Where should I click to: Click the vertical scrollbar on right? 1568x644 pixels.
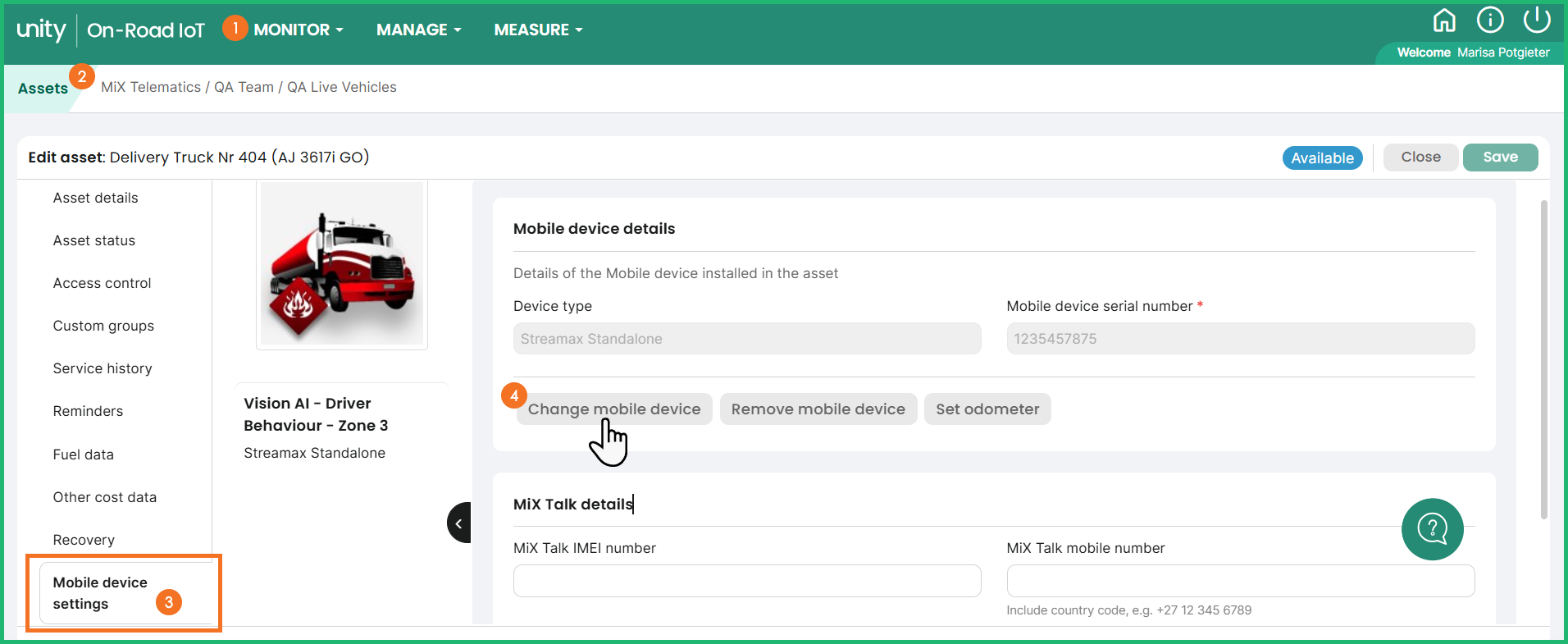tap(1543, 361)
